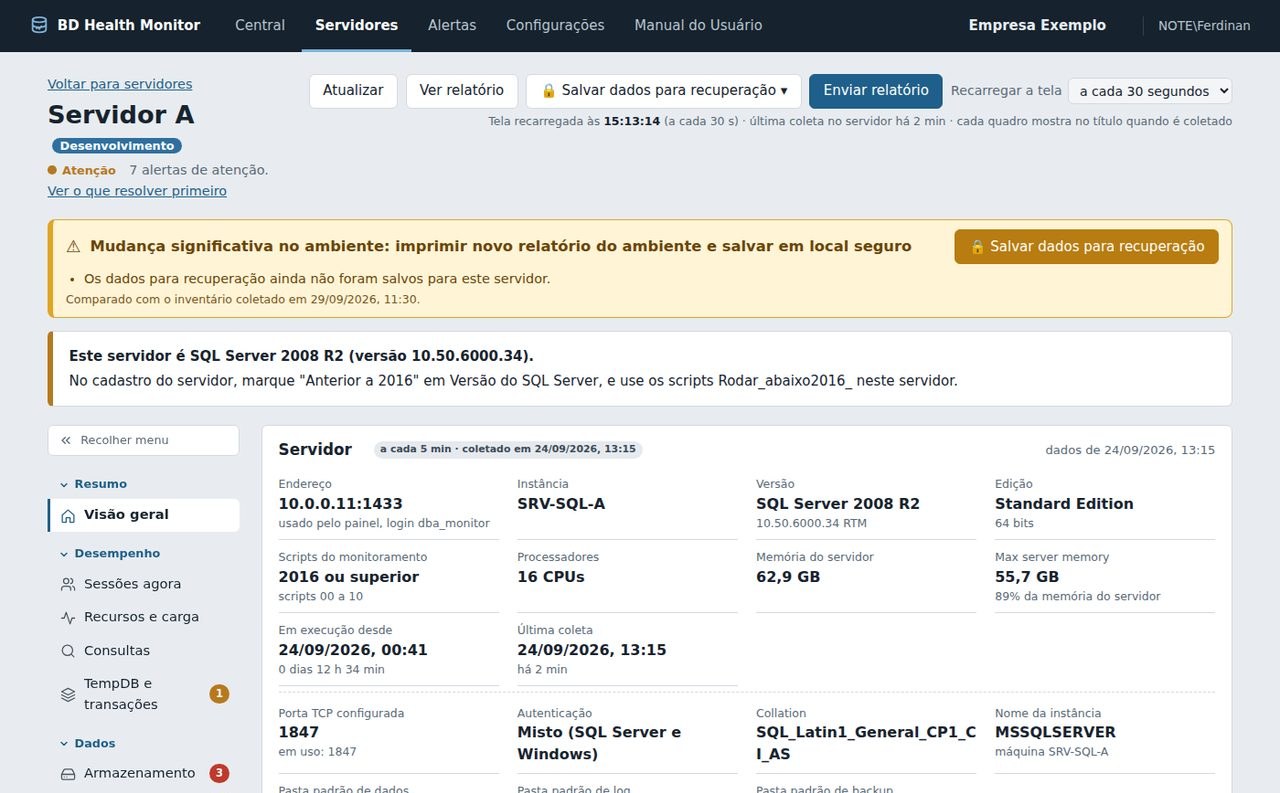The width and height of the screenshot is (1280, 793).
Task: Open Manual do Usuário in navigation
Action: [698, 25]
